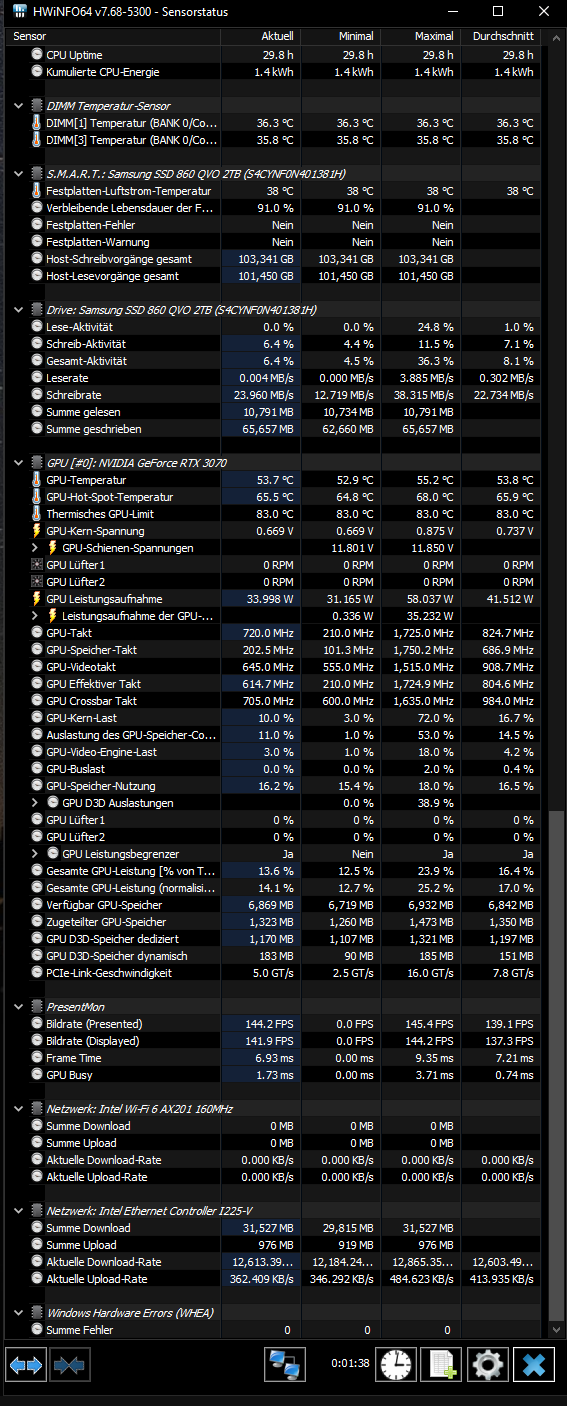Expand GPU Leistungsbegrenzer sub-items
Screen dimensions: 567x1406
[37, 854]
